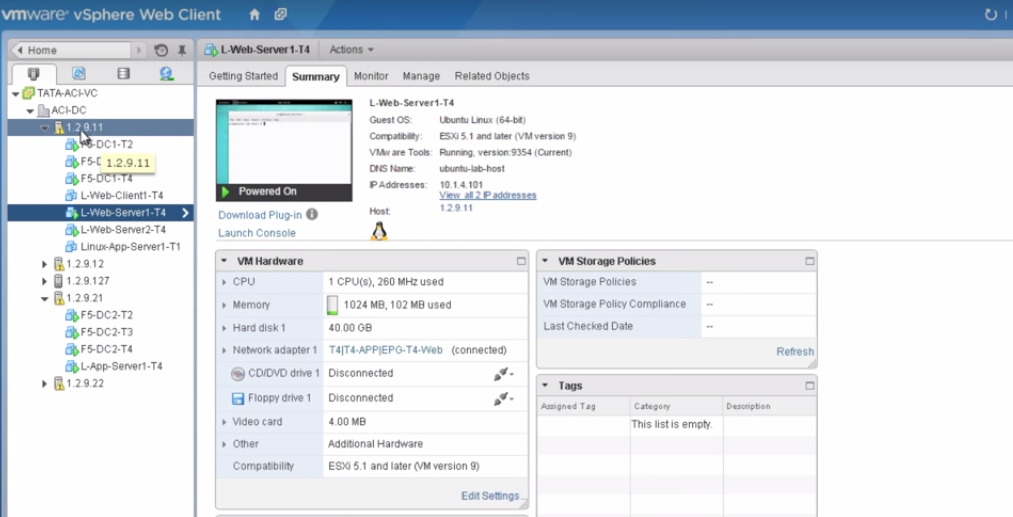
Task: Open Floppy drive 1 connect plug icon
Action: point(503,398)
